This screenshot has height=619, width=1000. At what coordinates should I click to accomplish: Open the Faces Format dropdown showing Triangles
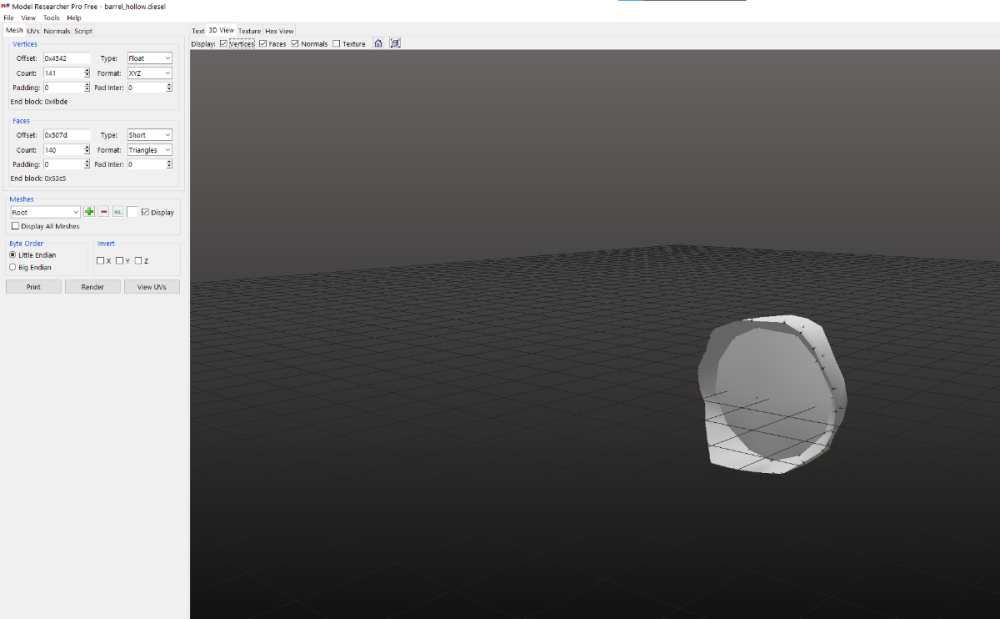click(149, 150)
